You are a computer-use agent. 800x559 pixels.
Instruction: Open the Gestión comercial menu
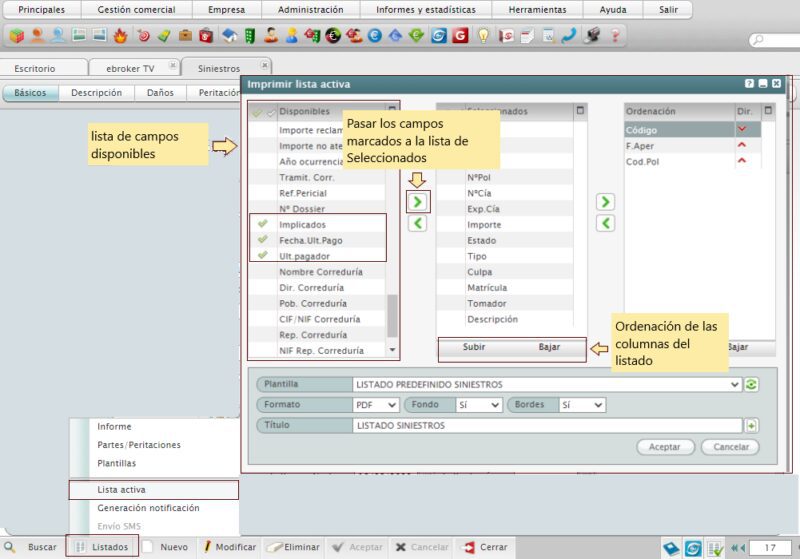pos(136,9)
